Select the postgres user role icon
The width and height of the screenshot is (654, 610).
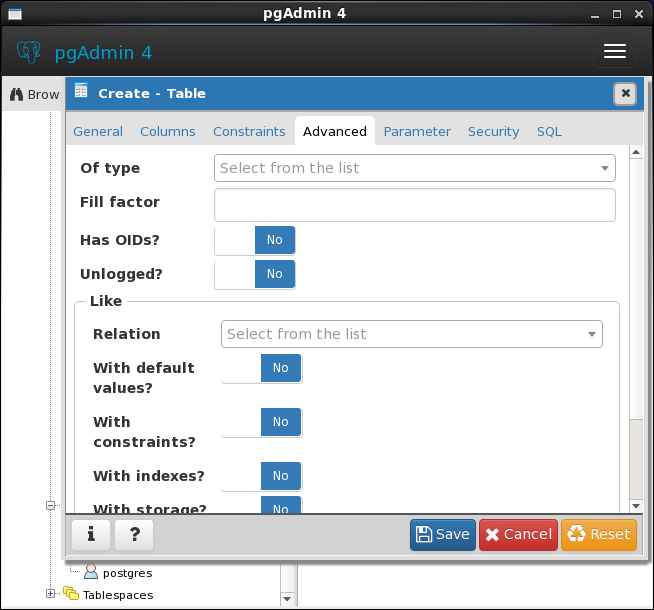tap(91, 572)
